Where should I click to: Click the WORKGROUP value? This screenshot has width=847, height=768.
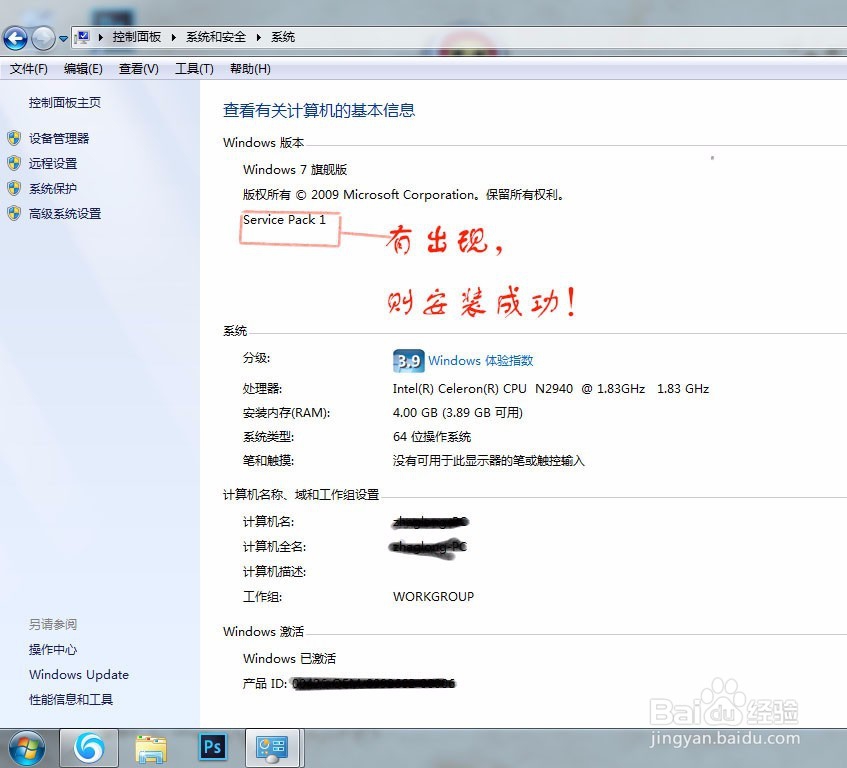(433, 596)
